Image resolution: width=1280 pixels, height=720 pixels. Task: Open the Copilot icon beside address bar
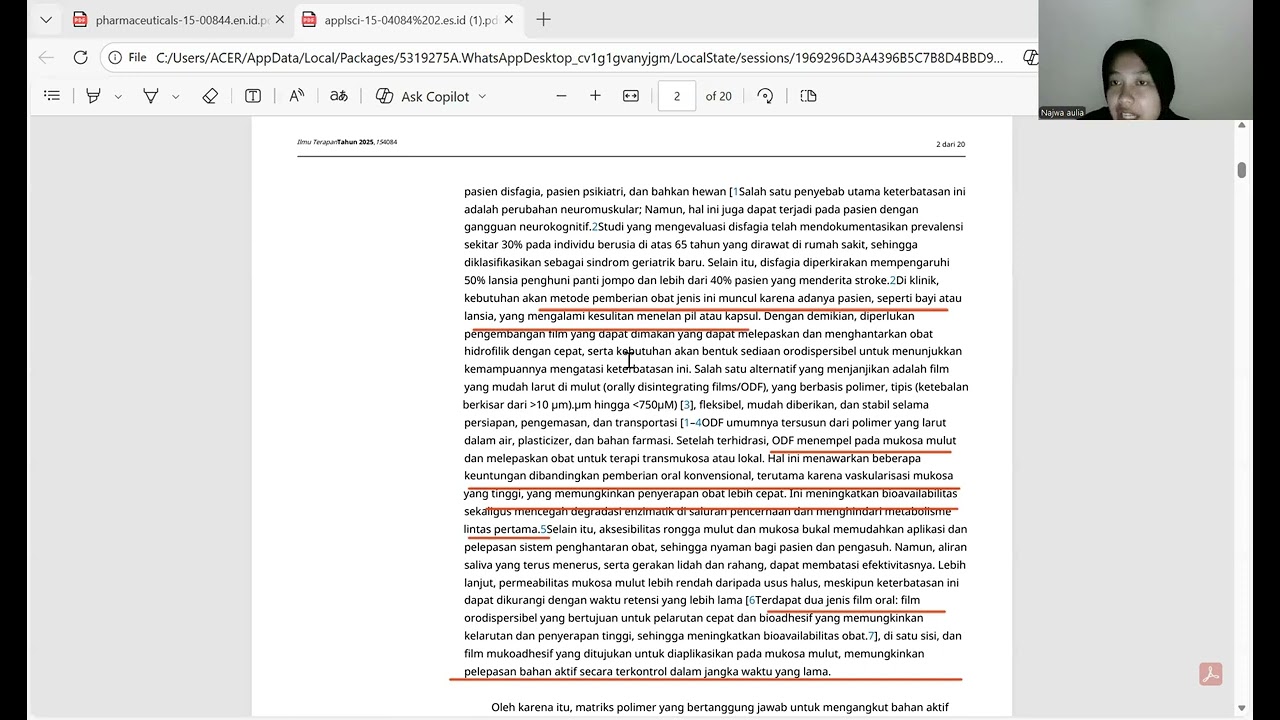coord(1030,58)
